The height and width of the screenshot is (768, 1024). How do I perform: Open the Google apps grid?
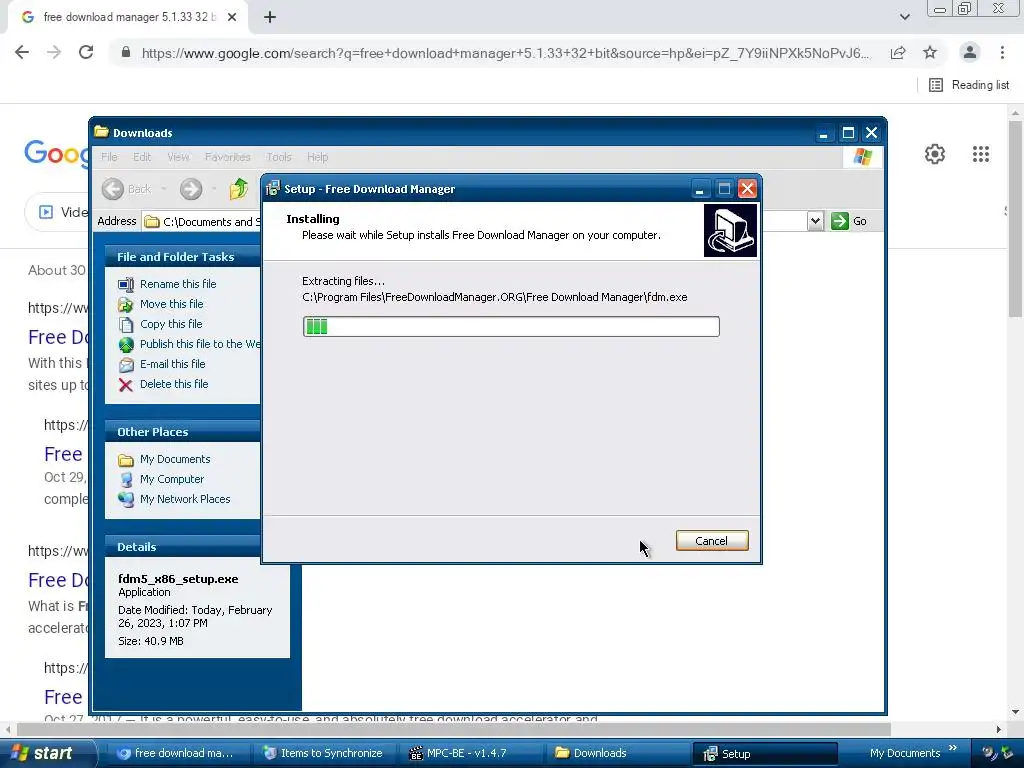(980, 154)
